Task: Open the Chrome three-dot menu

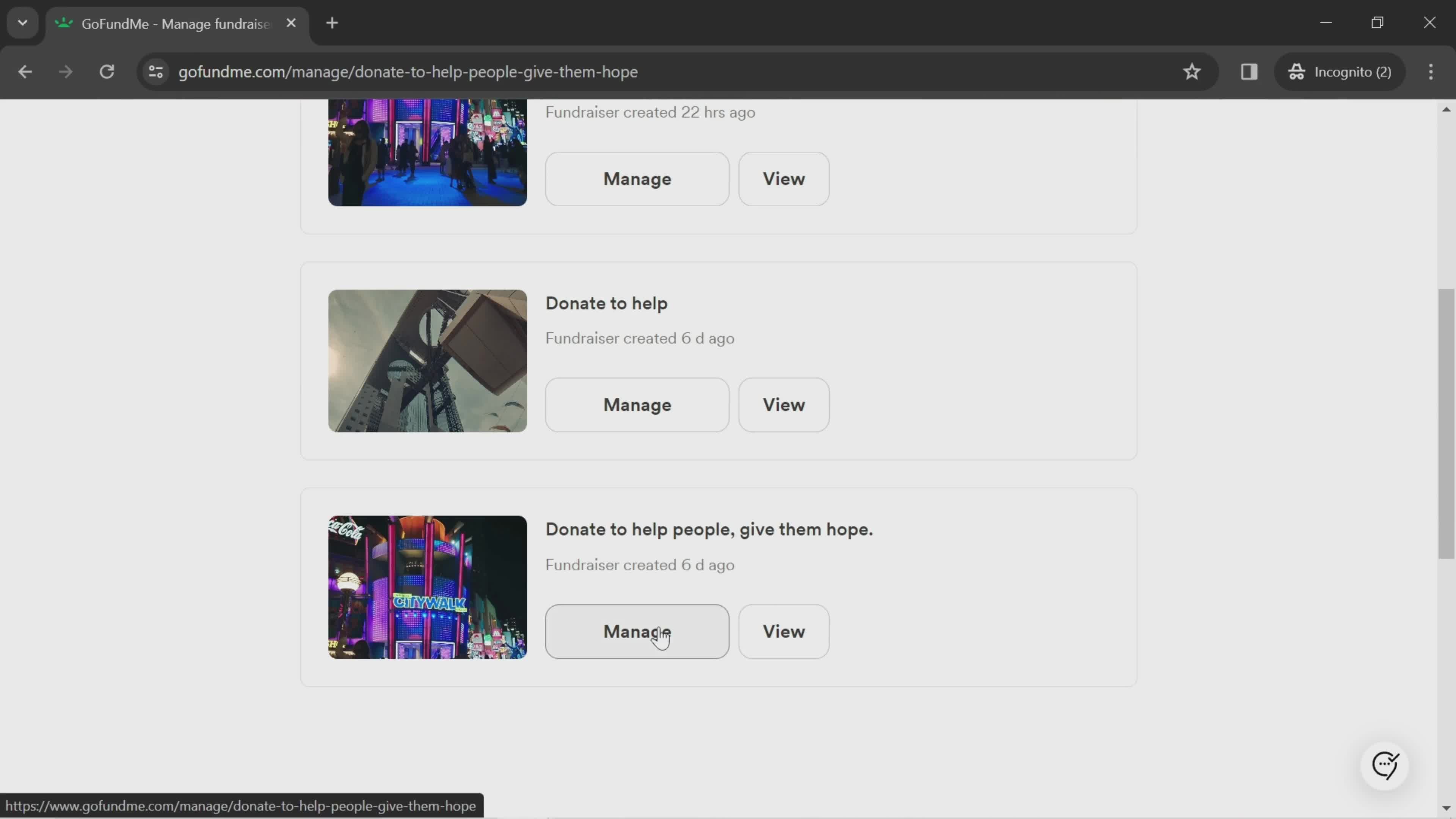Action: [1431, 72]
